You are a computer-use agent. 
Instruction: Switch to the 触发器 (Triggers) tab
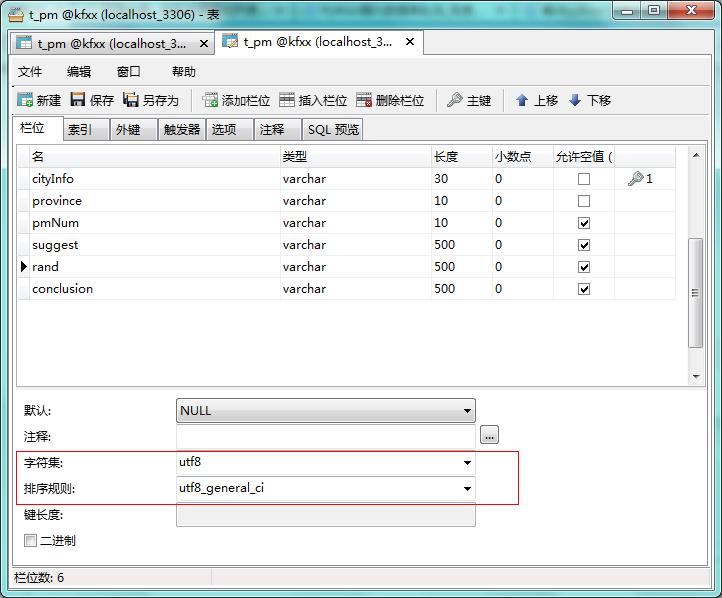click(182, 130)
